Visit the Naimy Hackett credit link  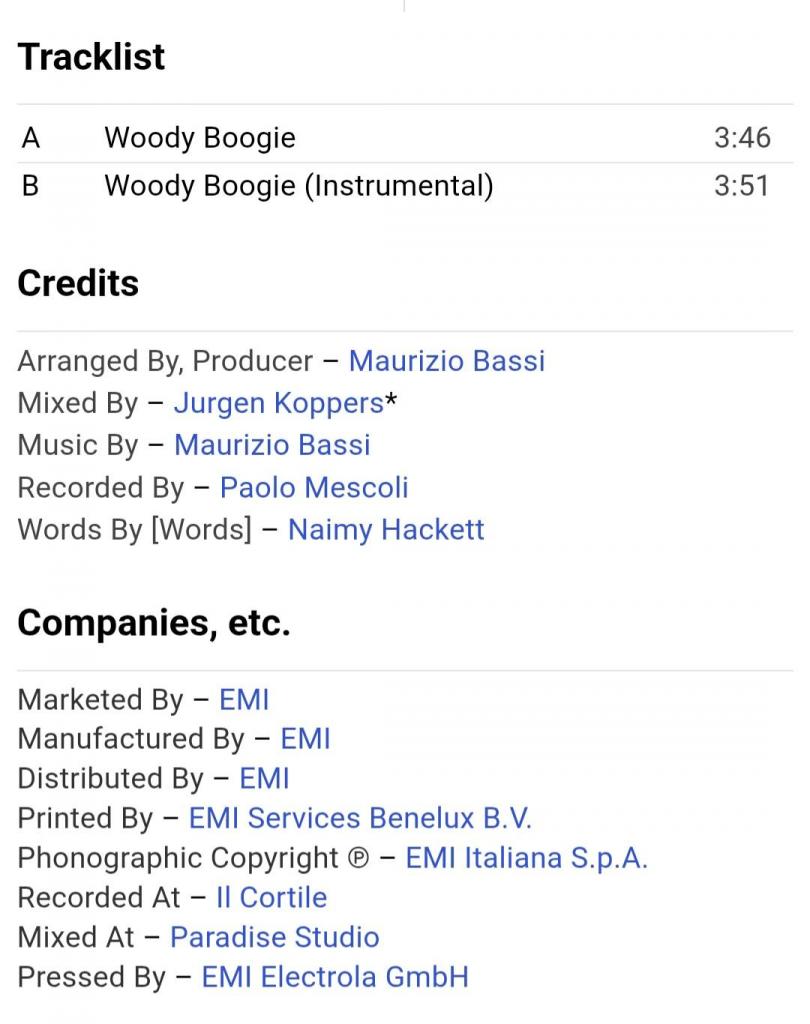point(386,529)
